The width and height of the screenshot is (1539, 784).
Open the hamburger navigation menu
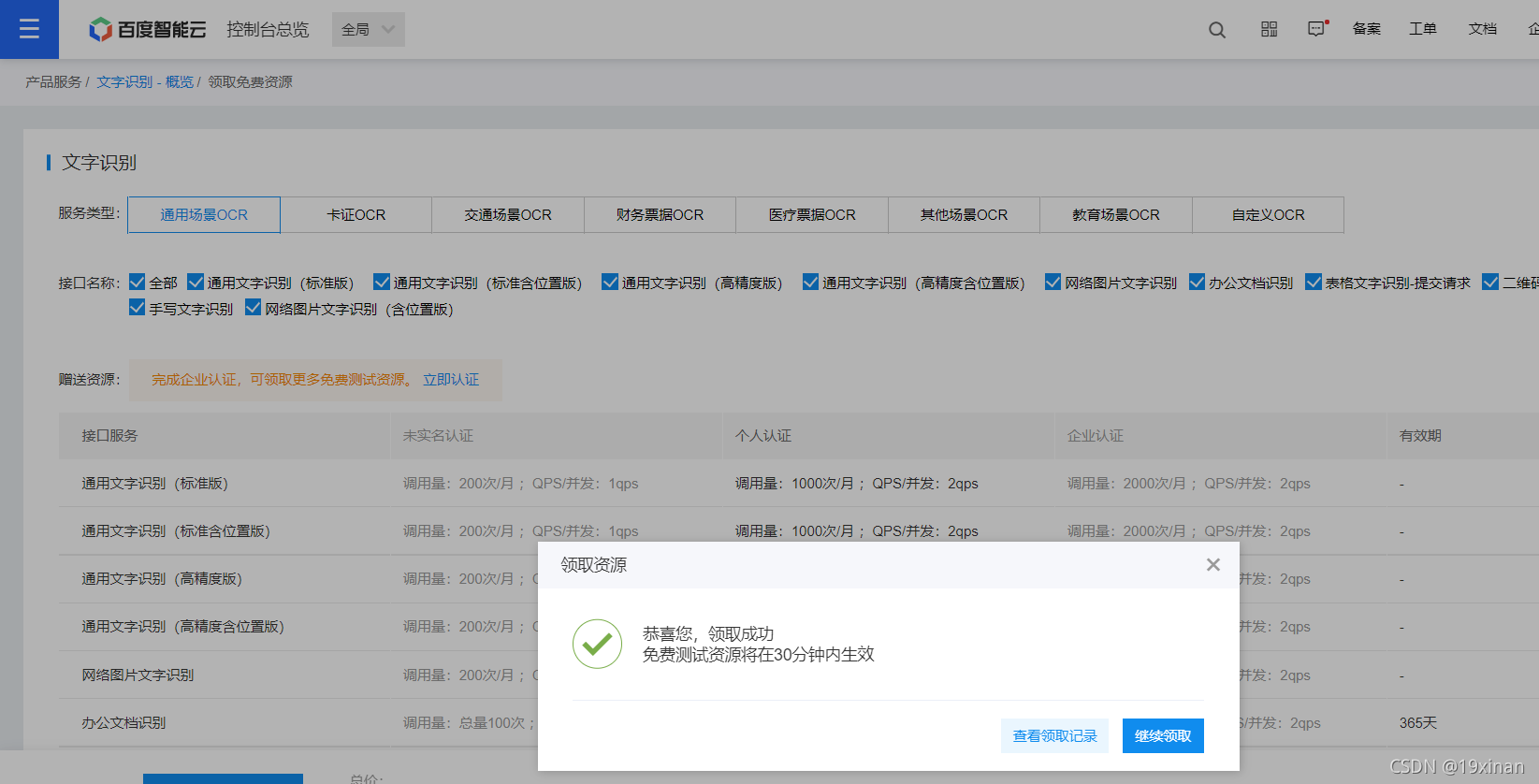(x=29, y=29)
